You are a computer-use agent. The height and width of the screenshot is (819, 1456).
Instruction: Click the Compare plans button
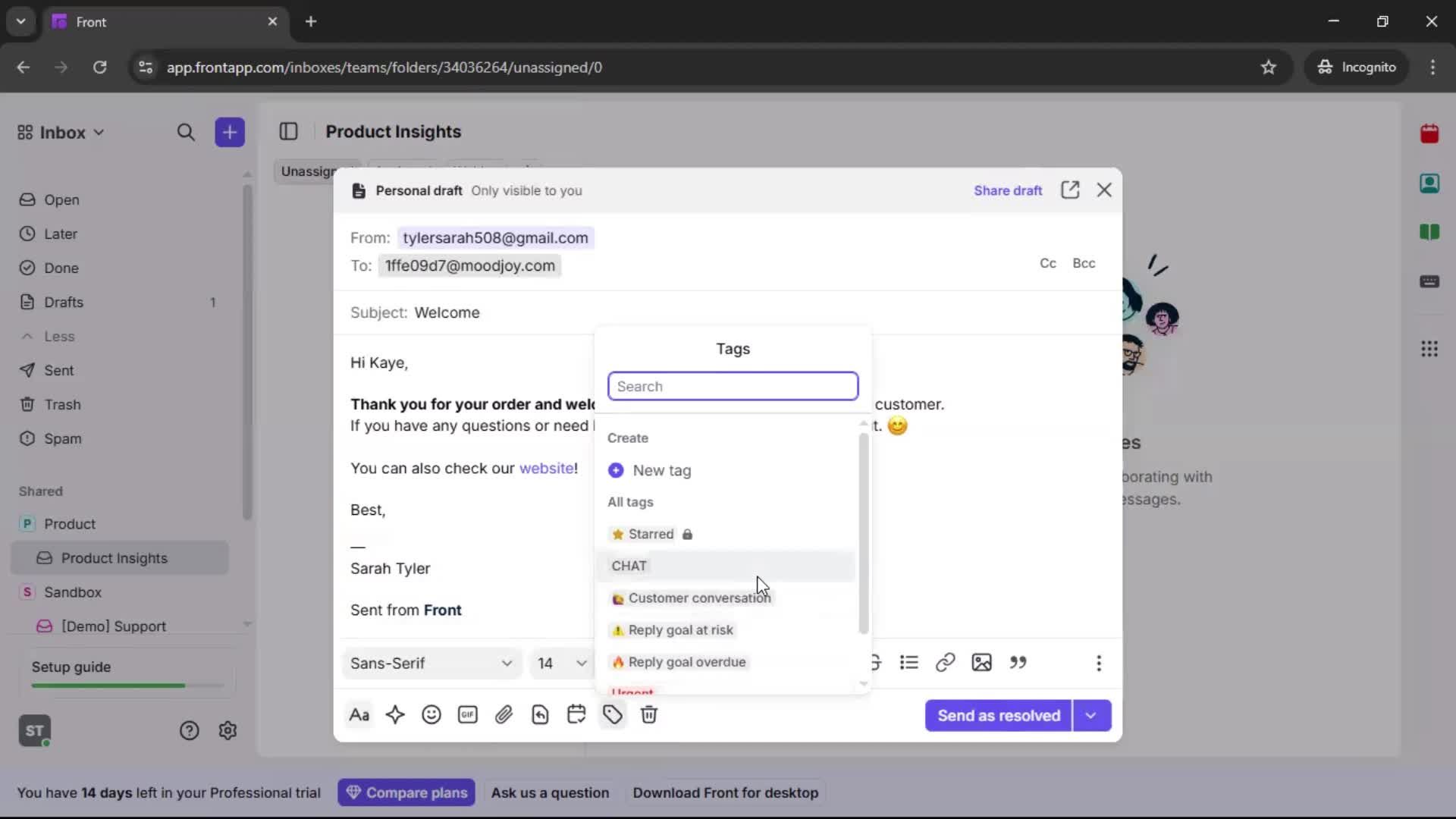tap(406, 792)
